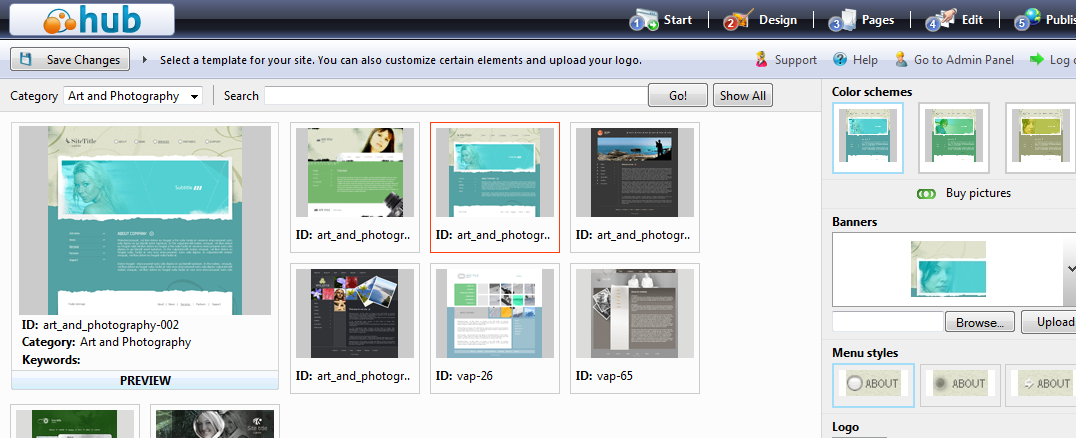Open the Category dropdown
1076x438 pixels.
coord(133,96)
